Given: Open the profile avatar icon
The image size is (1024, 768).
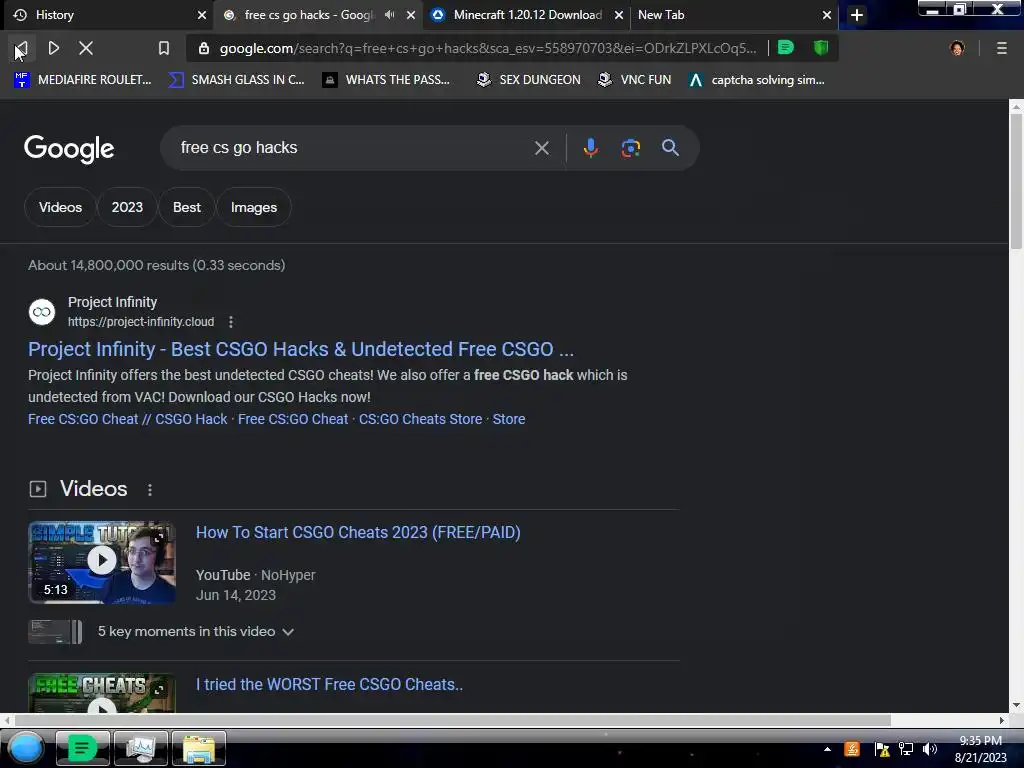Looking at the screenshot, I should pyautogui.click(x=957, y=48).
